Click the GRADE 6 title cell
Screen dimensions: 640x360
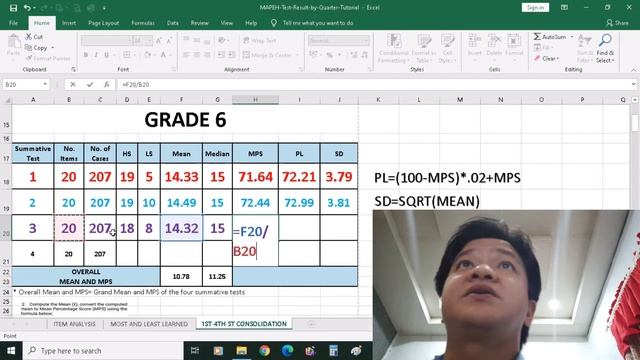tap(185, 120)
